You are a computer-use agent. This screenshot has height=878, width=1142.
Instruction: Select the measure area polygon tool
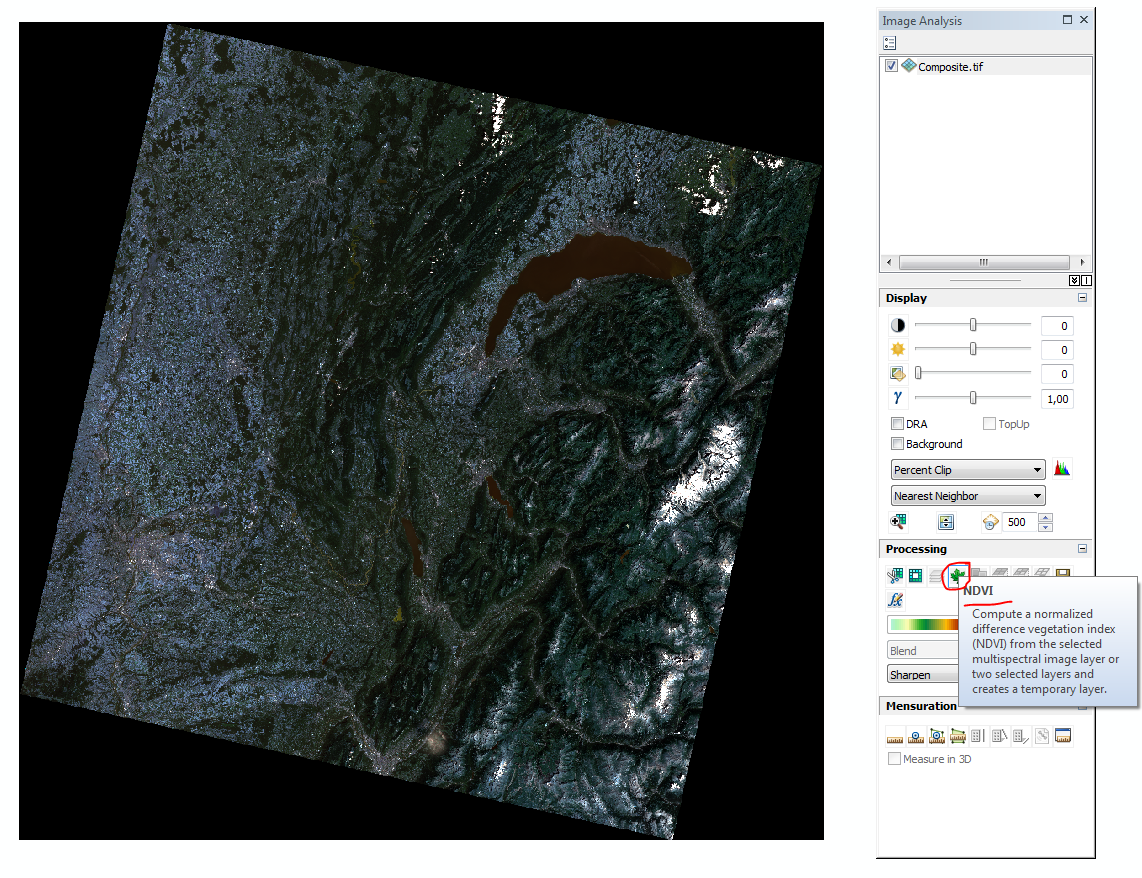coord(958,736)
